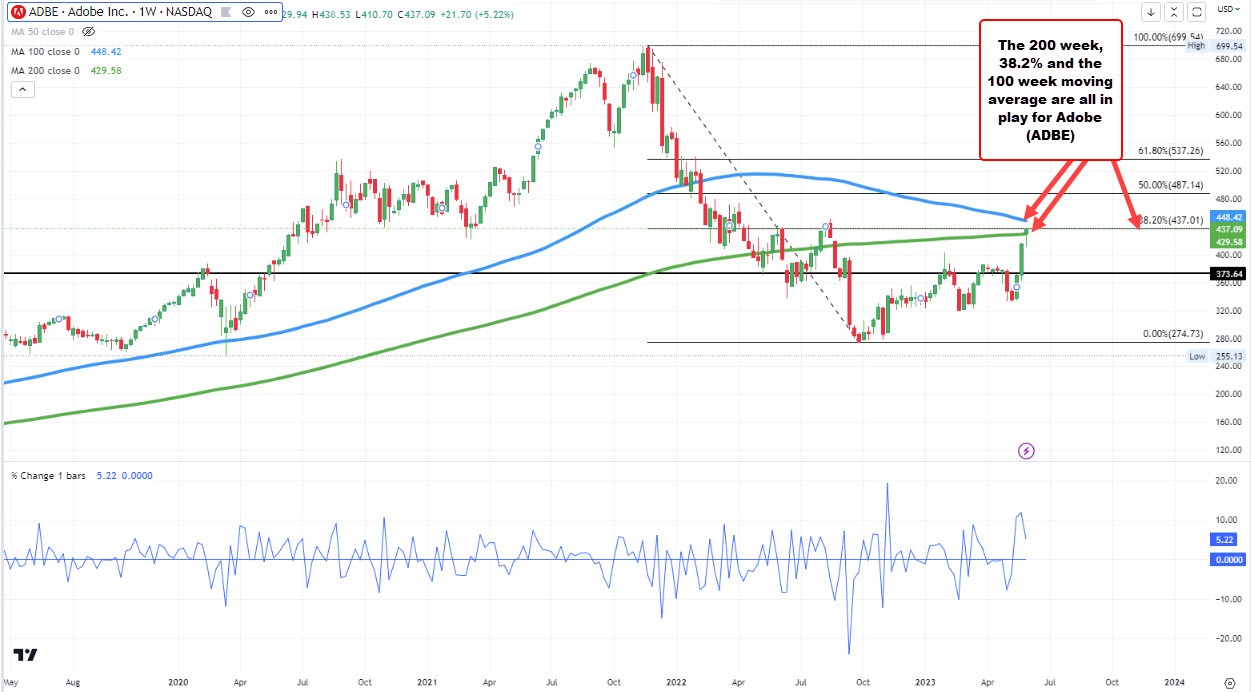Click the Low 255.13 price marker
This screenshot has width=1251, height=692.
(x=1217, y=356)
